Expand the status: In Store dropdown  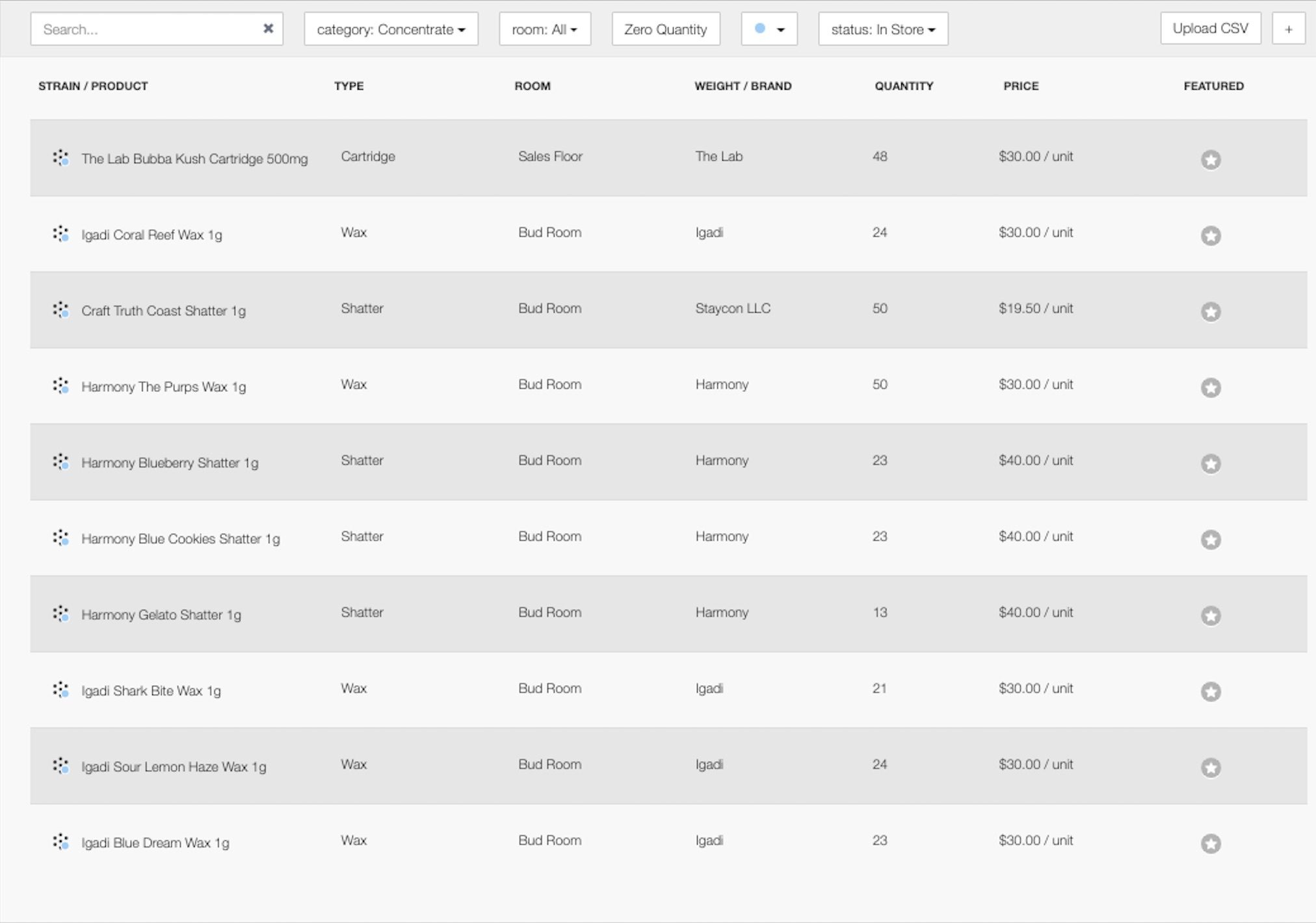point(882,29)
